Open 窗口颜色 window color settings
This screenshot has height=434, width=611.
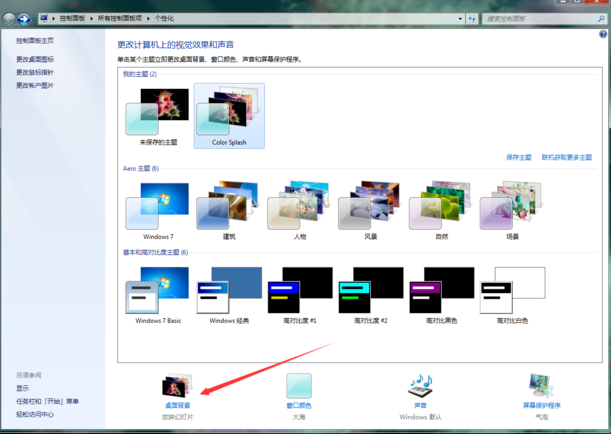[299, 388]
